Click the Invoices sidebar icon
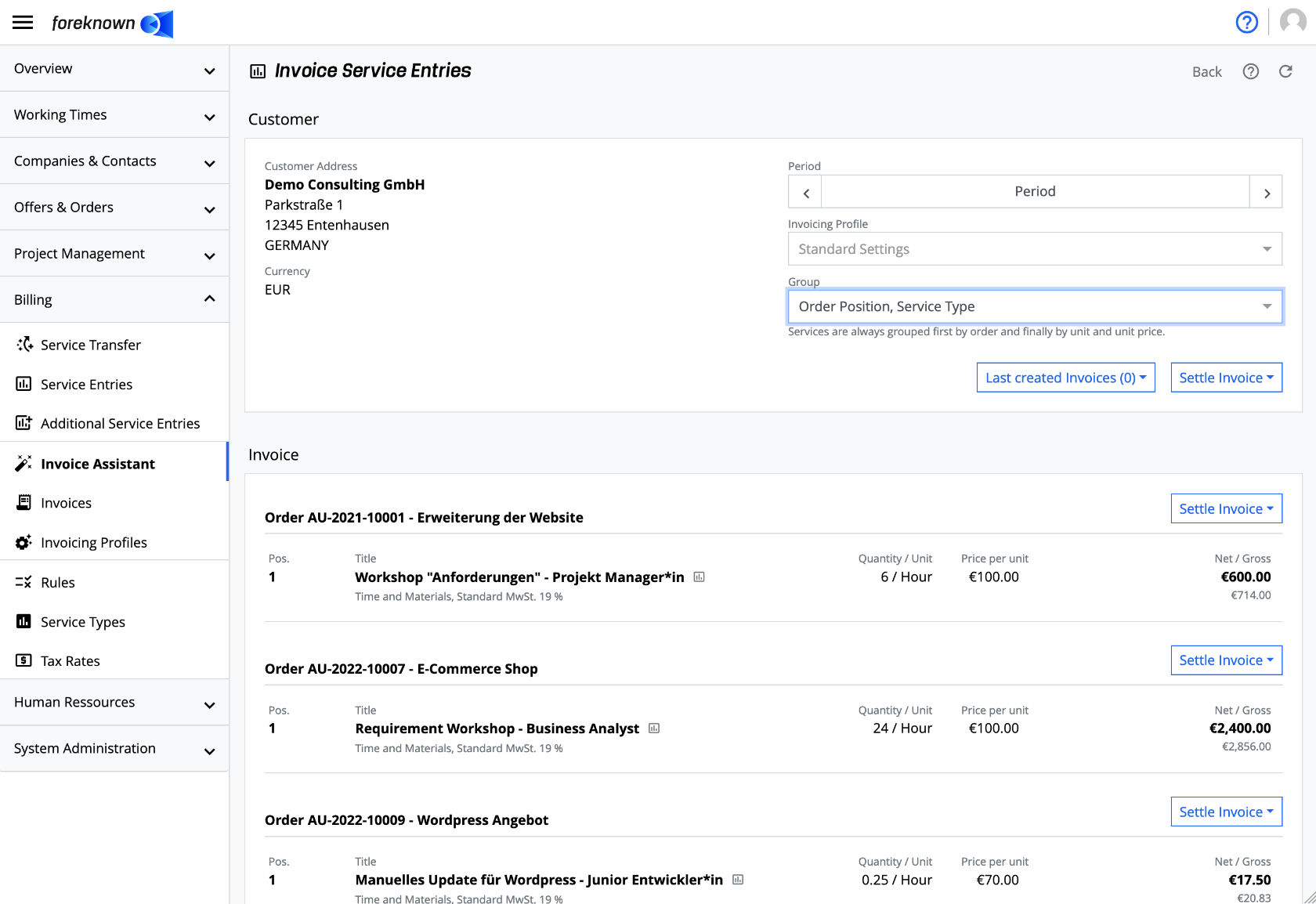The width and height of the screenshot is (1316, 904). (24, 503)
